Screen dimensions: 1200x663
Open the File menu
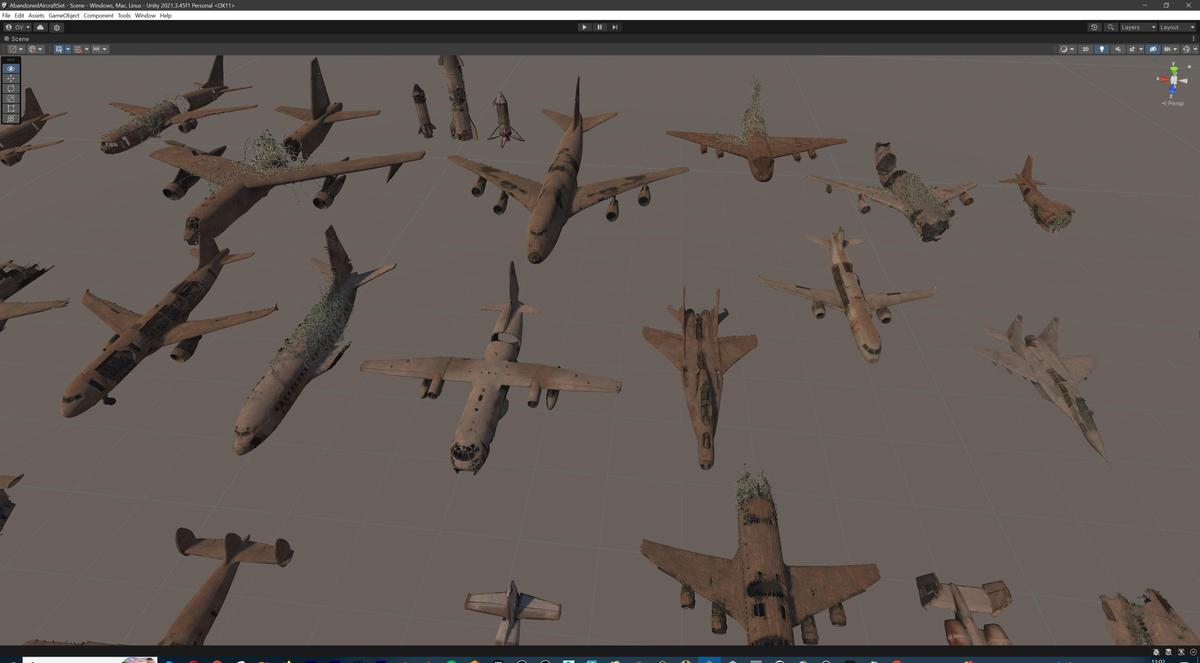coord(6,15)
